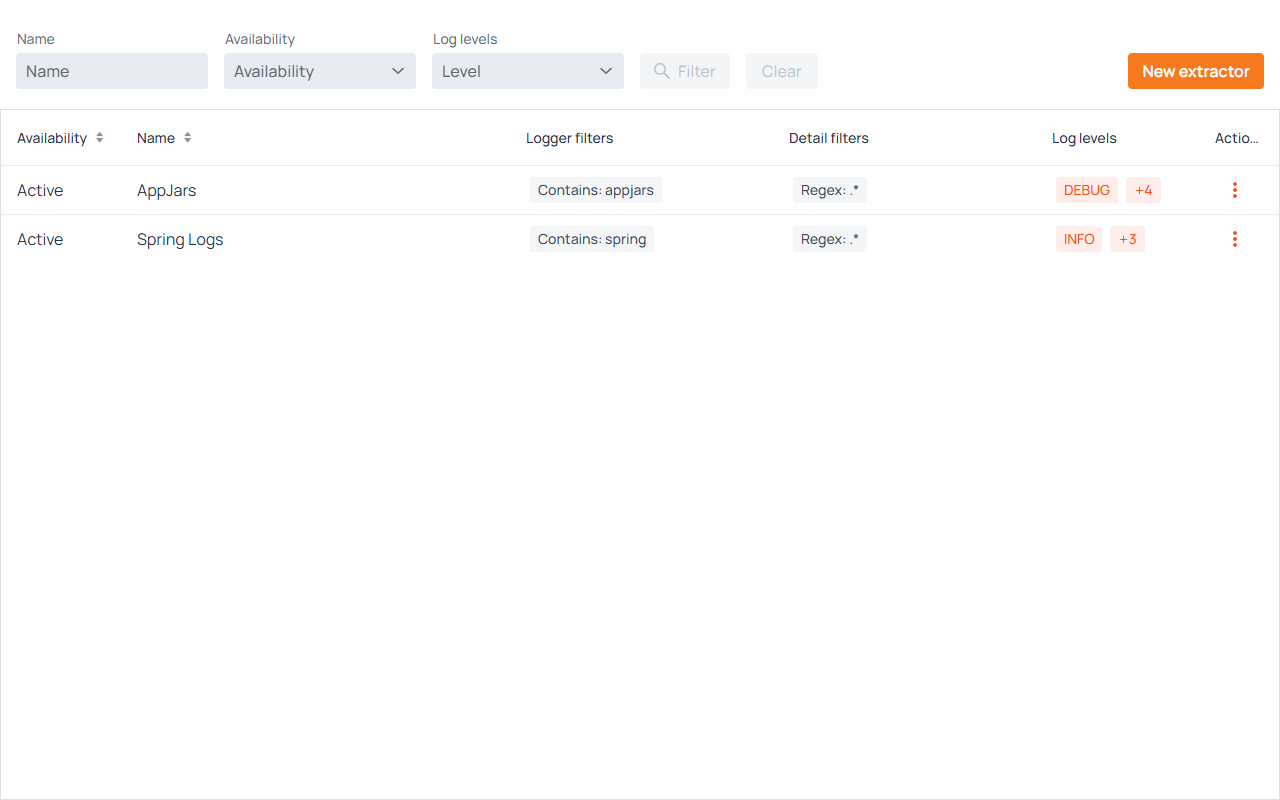Image resolution: width=1280 pixels, height=800 pixels.
Task: Click the Name filter input field
Action: coord(112,71)
